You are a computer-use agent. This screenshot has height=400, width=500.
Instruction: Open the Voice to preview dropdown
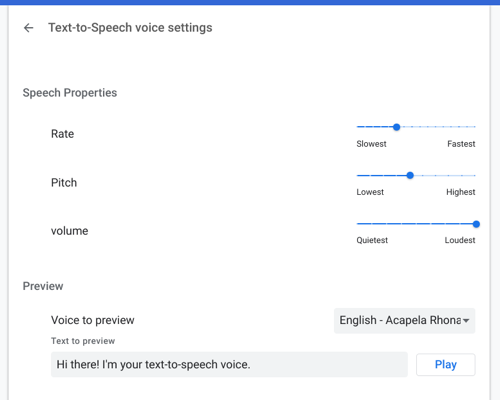click(404, 320)
